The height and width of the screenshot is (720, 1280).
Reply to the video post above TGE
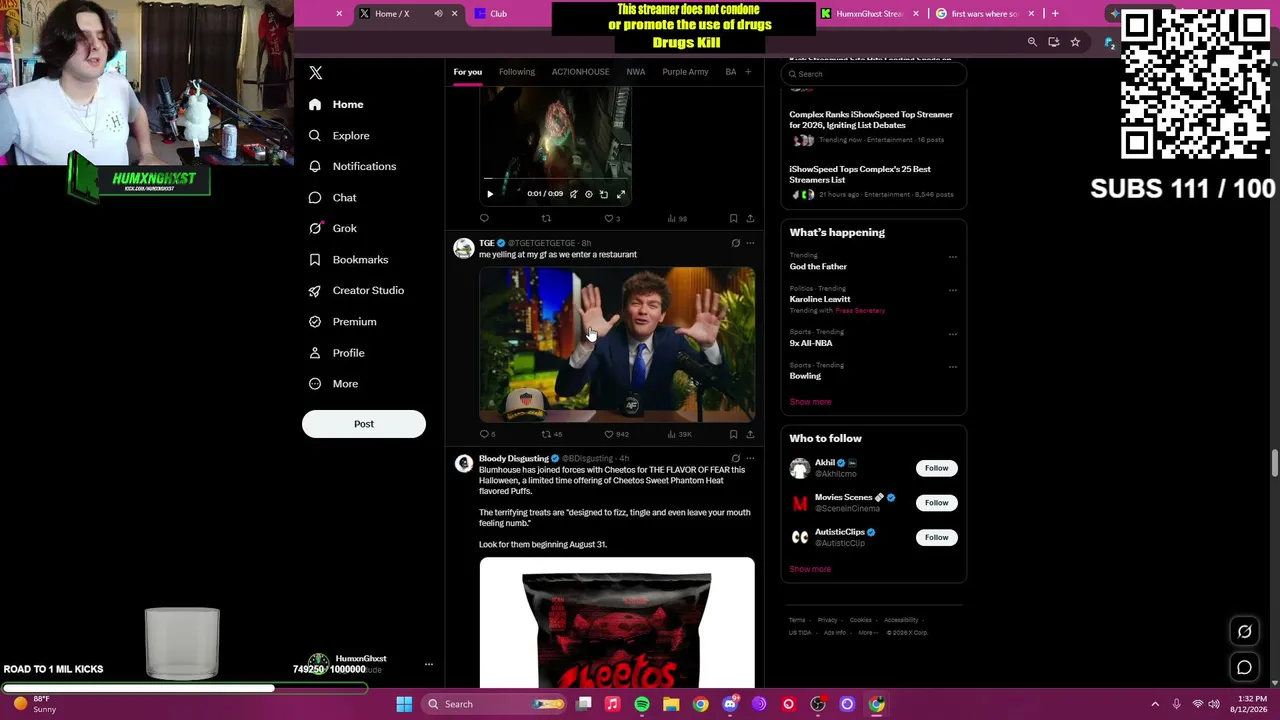[x=485, y=218]
